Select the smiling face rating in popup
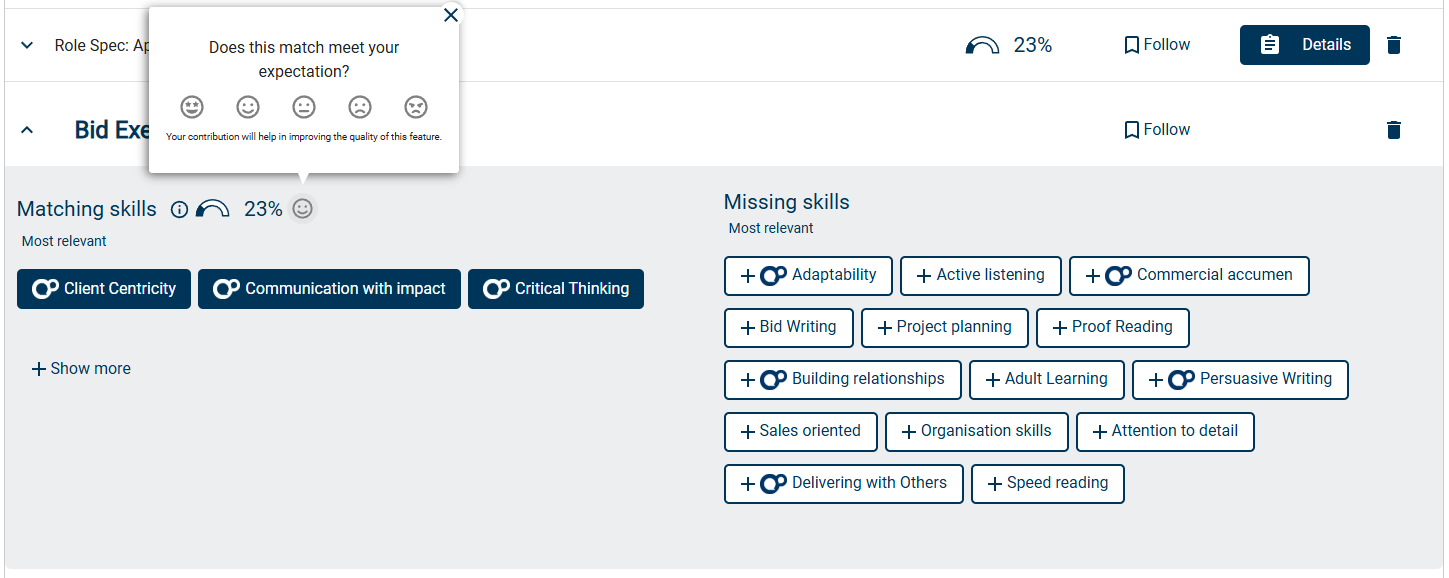Image resolution: width=1449 pixels, height=578 pixels. pos(248,106)
